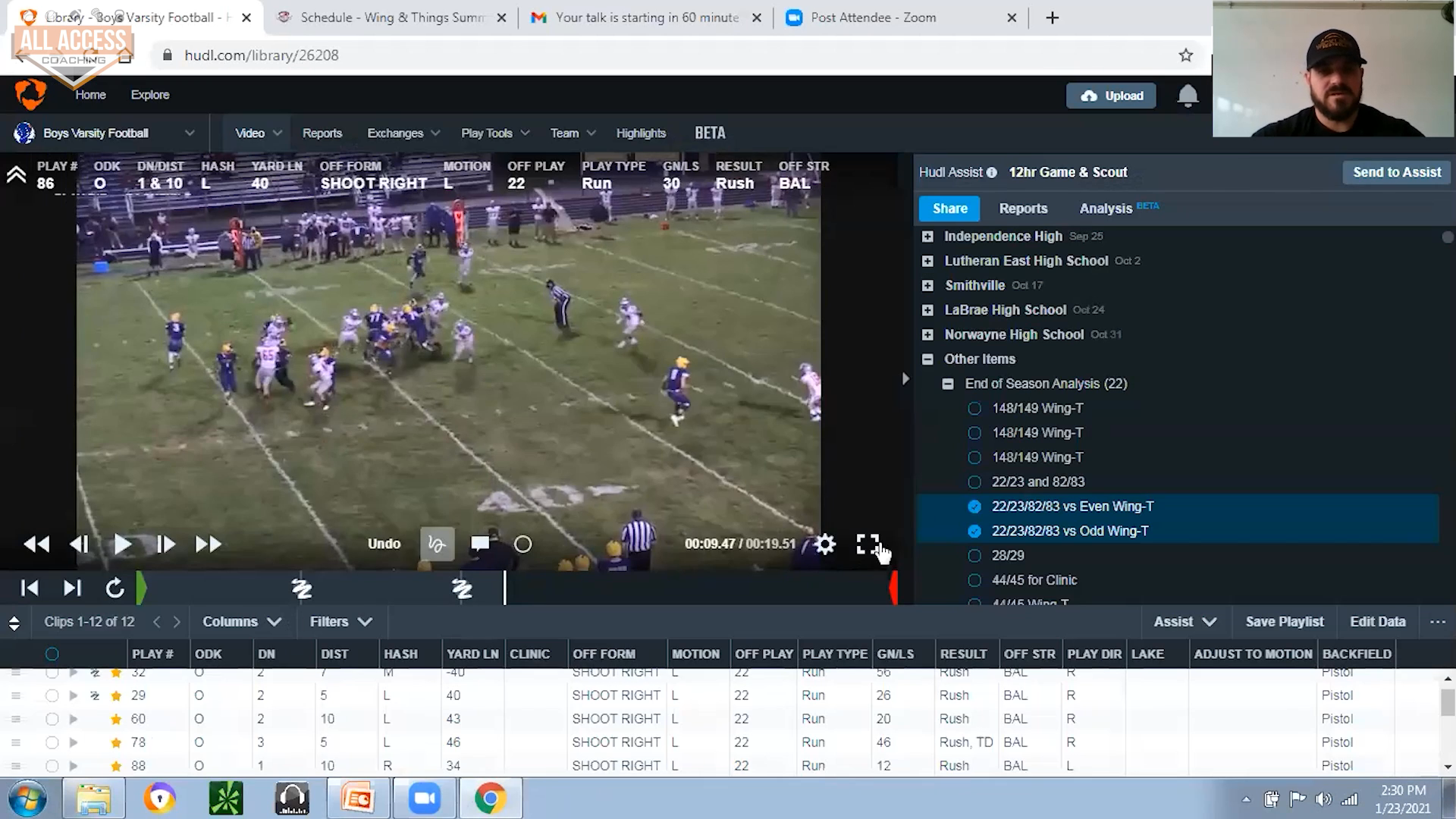Switch to the Reports tab in the side panel
Image resolution: width=1456 pixels, height=819 pixels.
click(x=1023, y=209)
